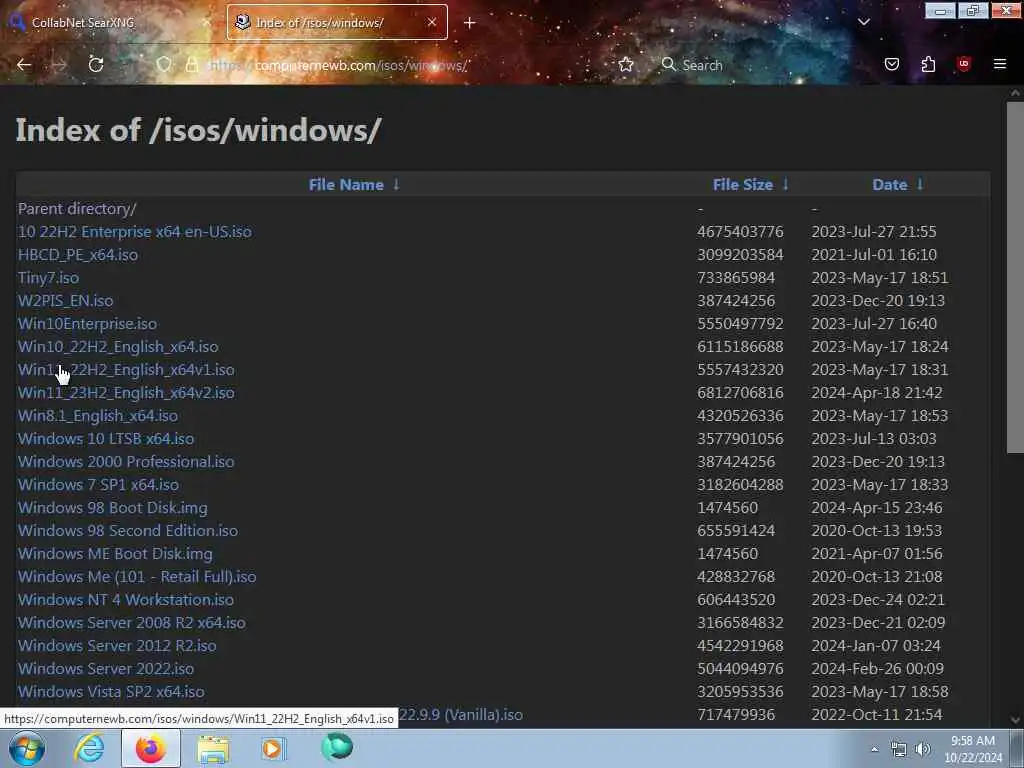1024x768 pixels.
Task: Reload the page with the refresh icon
Action: pos(96,65)
